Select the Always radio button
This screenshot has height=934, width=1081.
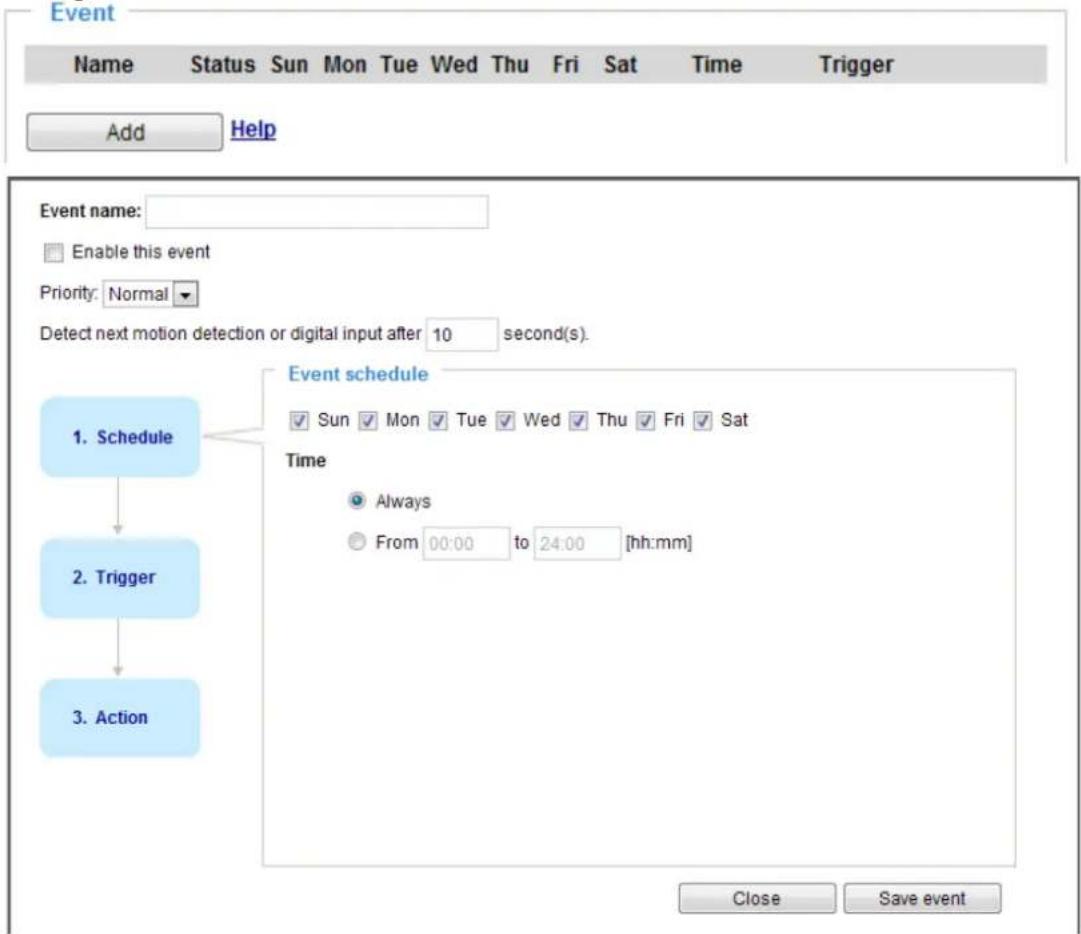pos(356,500)
